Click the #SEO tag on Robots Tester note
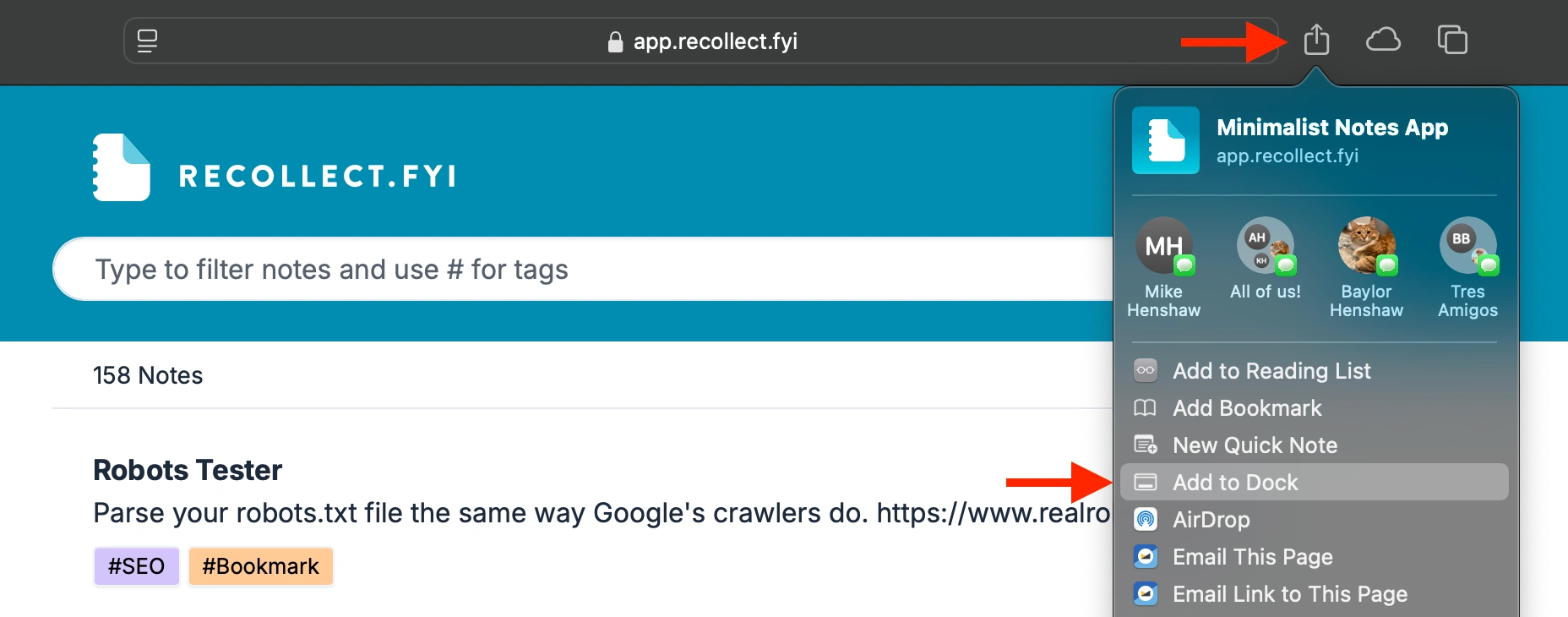 tap(136, 566)
